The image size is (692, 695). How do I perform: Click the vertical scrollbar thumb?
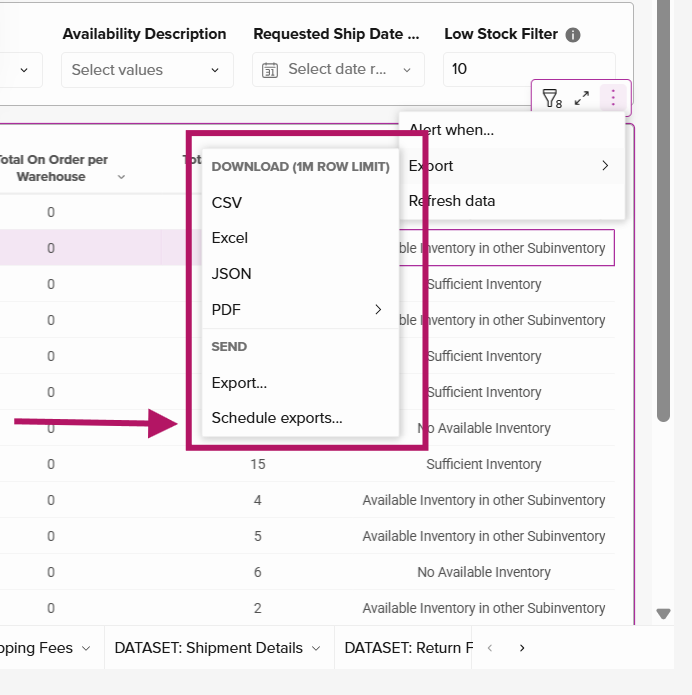[663, 211]
